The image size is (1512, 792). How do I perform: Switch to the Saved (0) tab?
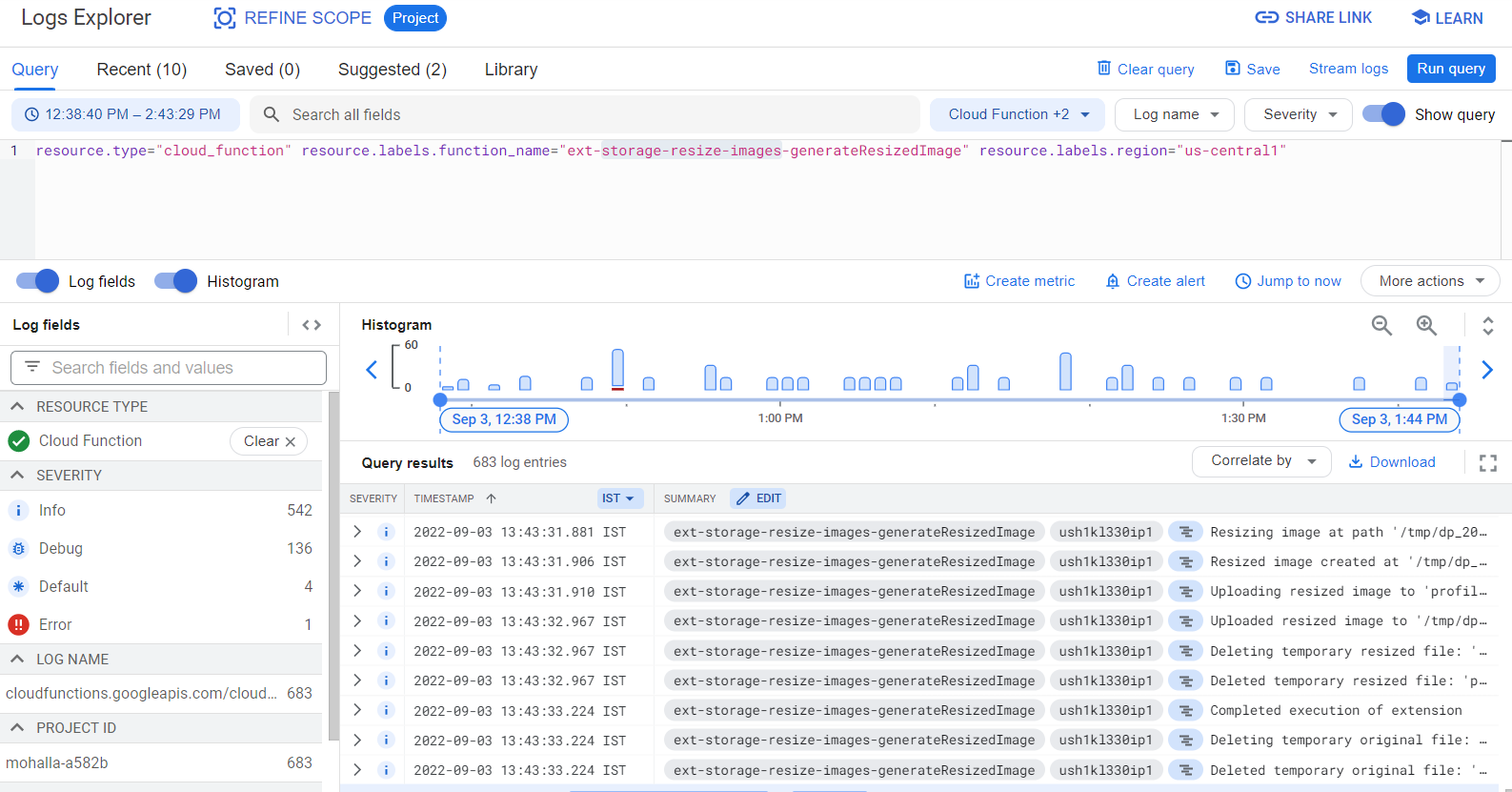[x=262, y=70]
